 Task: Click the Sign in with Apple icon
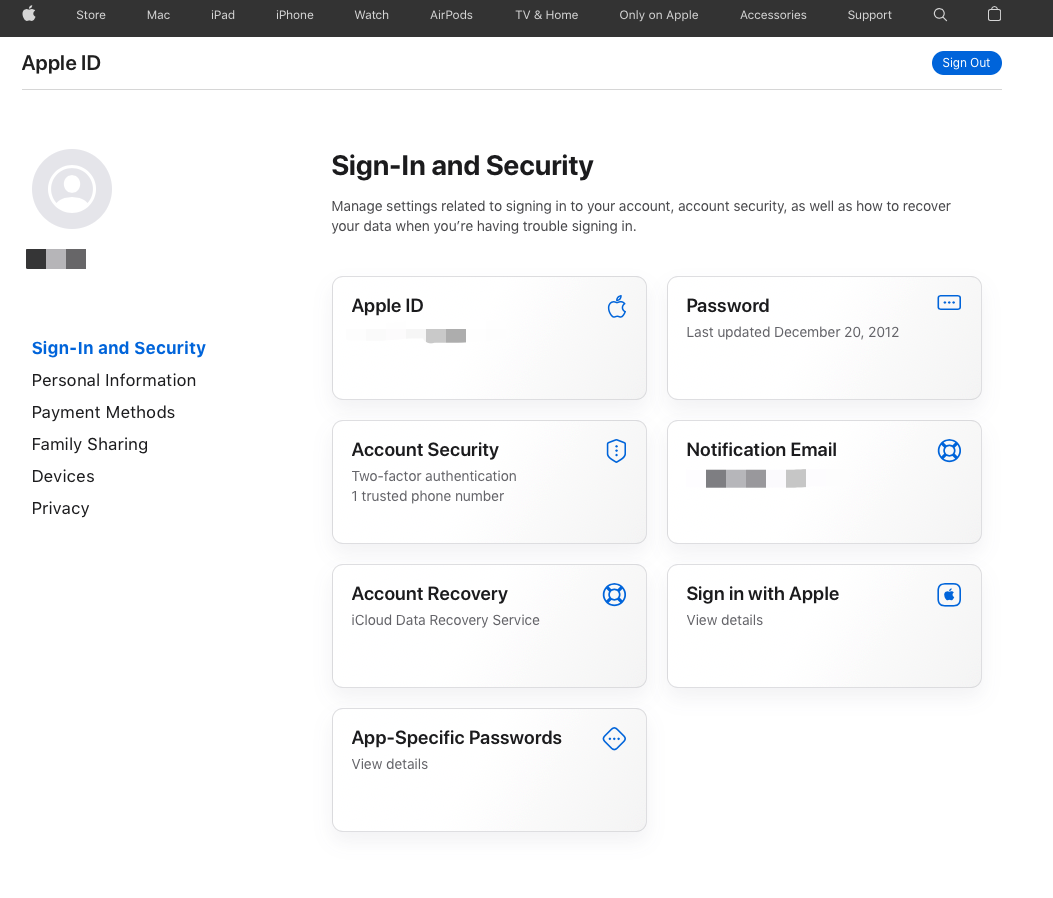(949, 594)
